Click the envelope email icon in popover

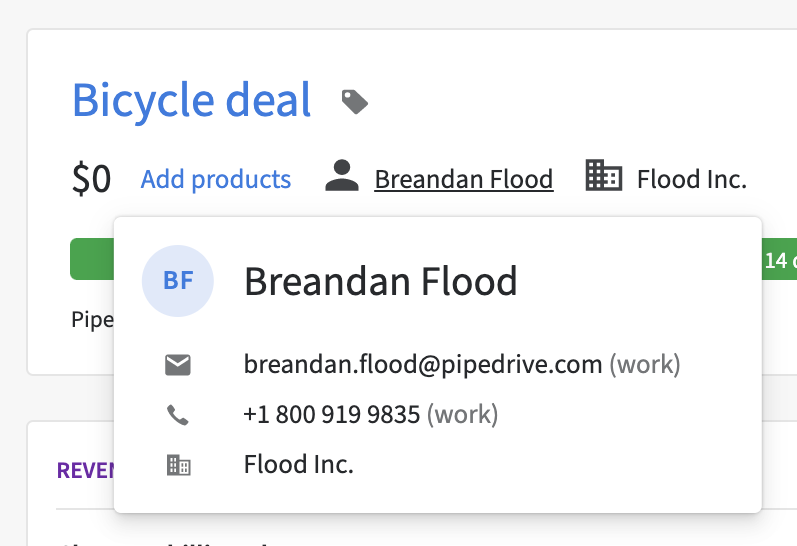178,365
